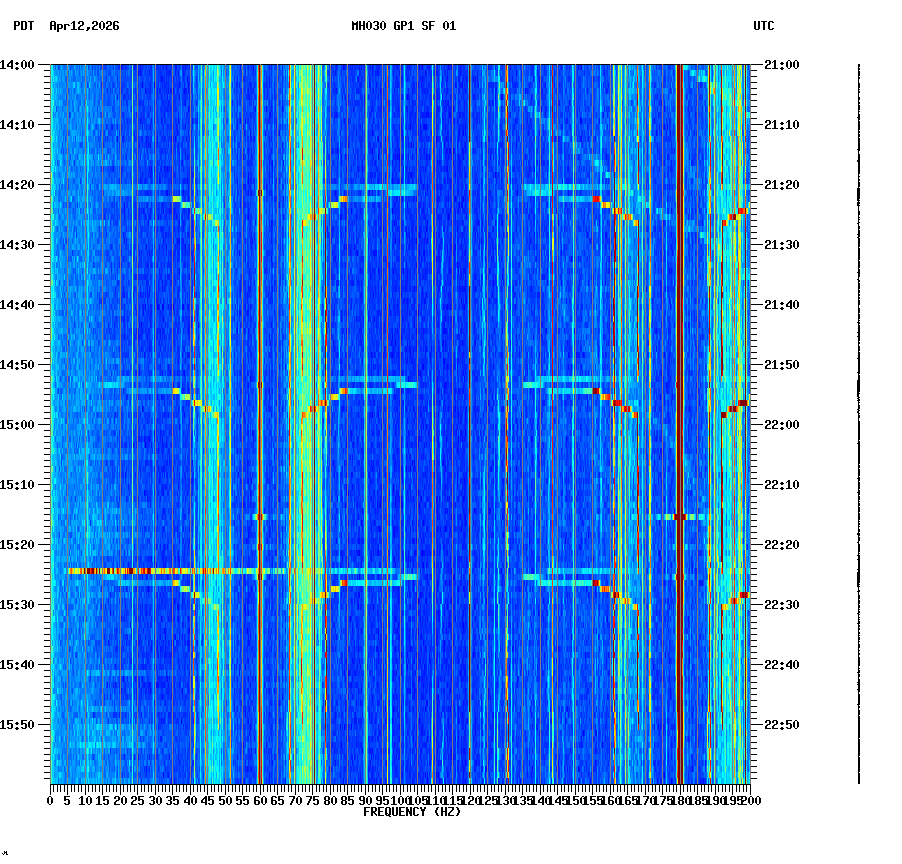
Task: Click the center of the spectrogram plot
Action: pyautogui.click(x=400, y=425)
